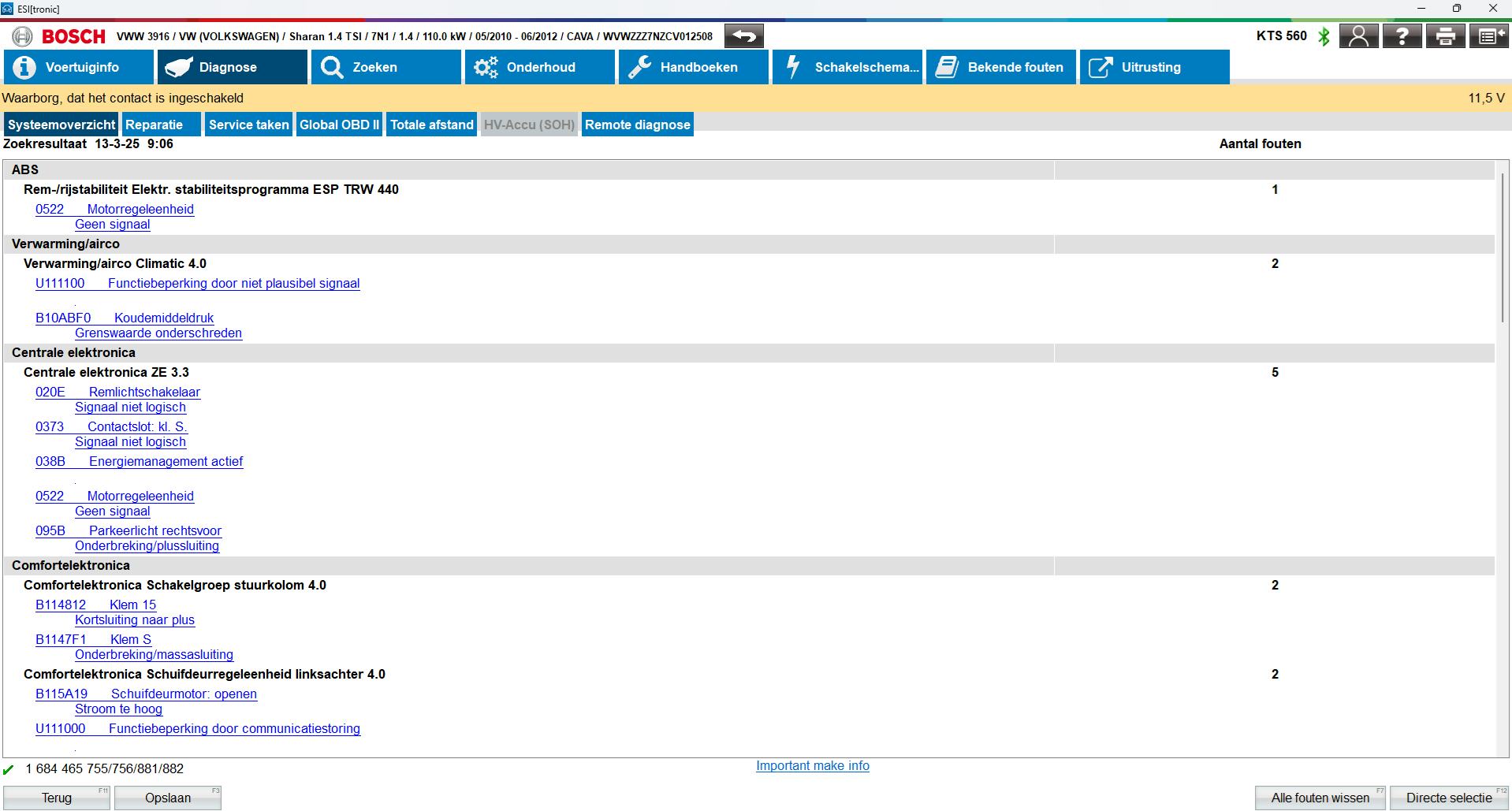Open help via question mark icon

tap(1402, 36)
